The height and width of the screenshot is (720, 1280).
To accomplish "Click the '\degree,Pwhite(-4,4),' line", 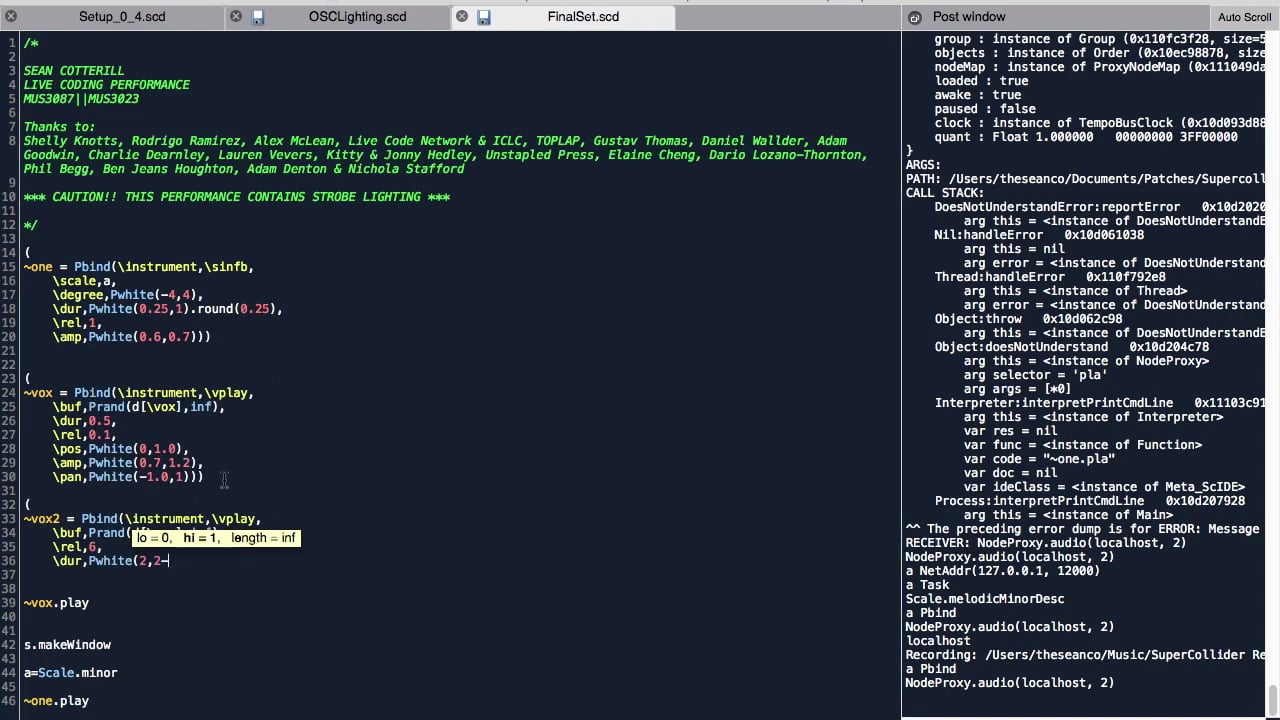I will (x=128, y=295).
